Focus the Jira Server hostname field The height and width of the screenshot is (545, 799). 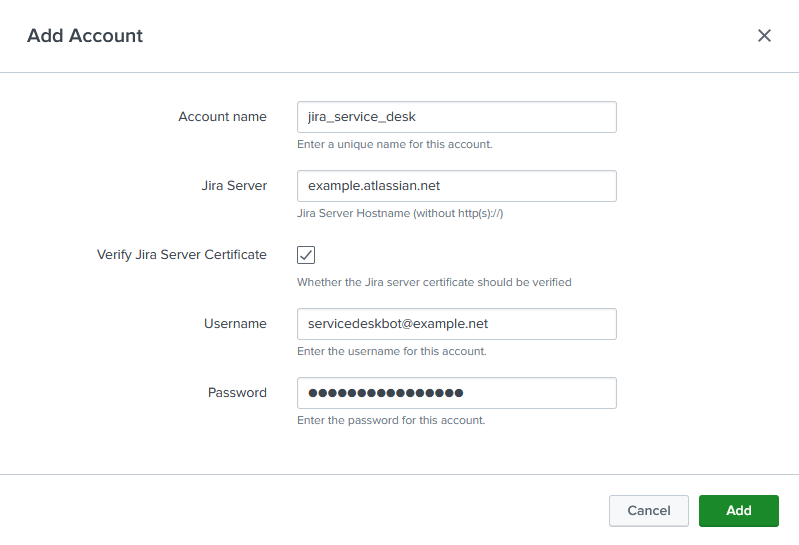(457, 186)
